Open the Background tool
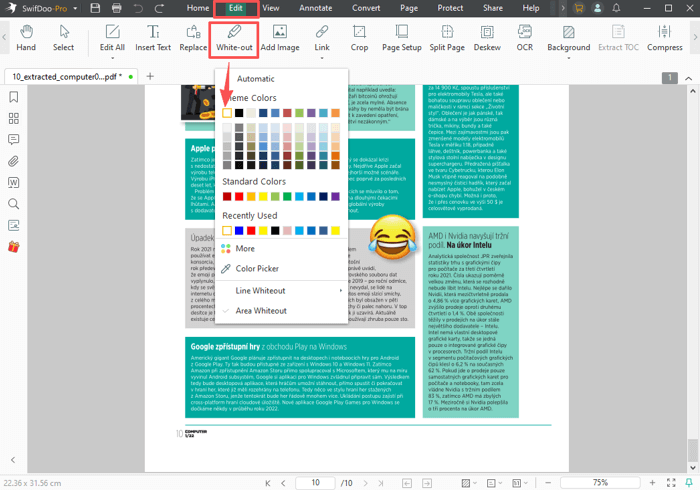700x491 pixels. point(569,38)
